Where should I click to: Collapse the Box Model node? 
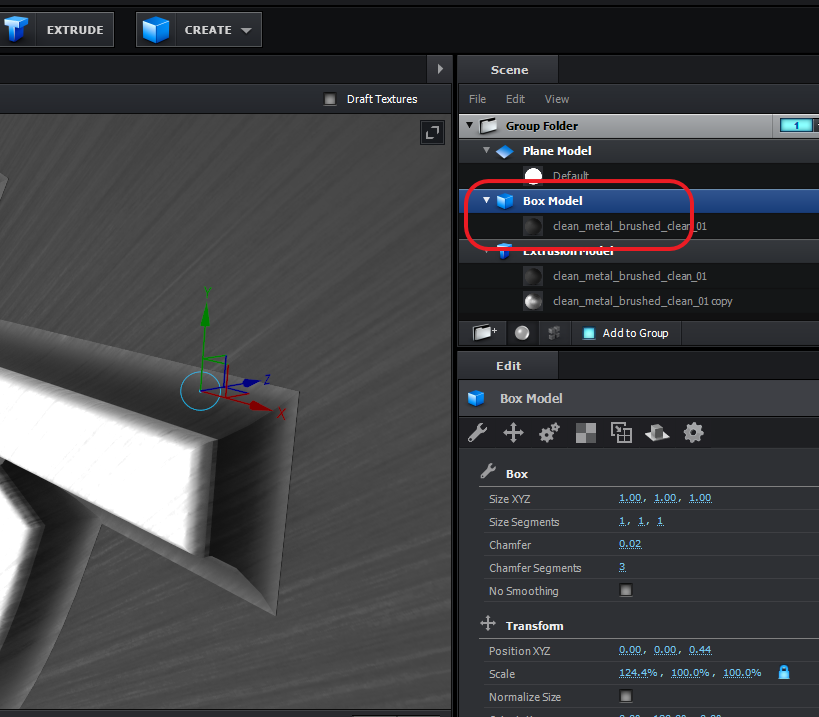click(486, 200)
